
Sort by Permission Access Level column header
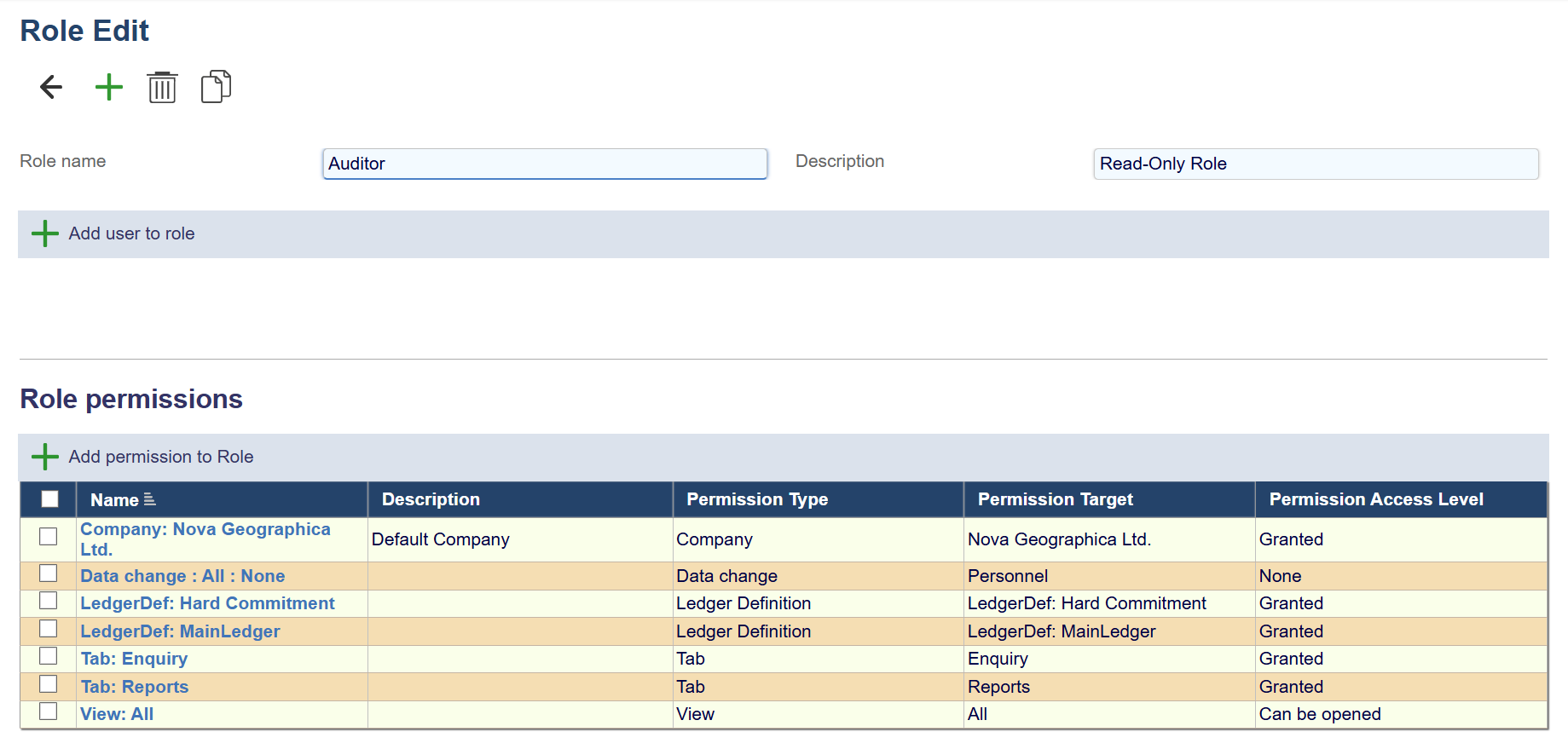(x=1375, y=499)
